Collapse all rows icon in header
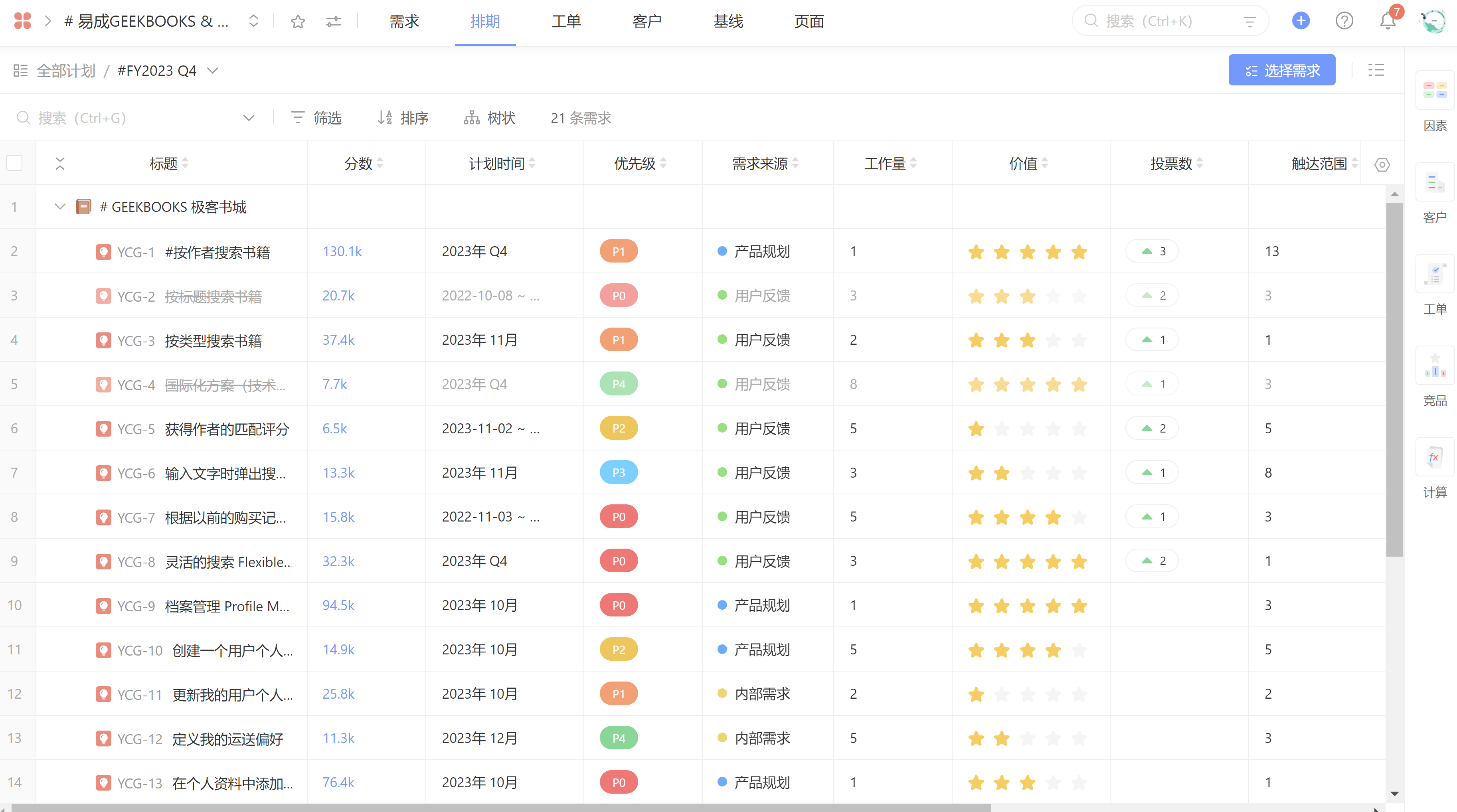This screenshot has height=812, width=1457. pos(60,164)
